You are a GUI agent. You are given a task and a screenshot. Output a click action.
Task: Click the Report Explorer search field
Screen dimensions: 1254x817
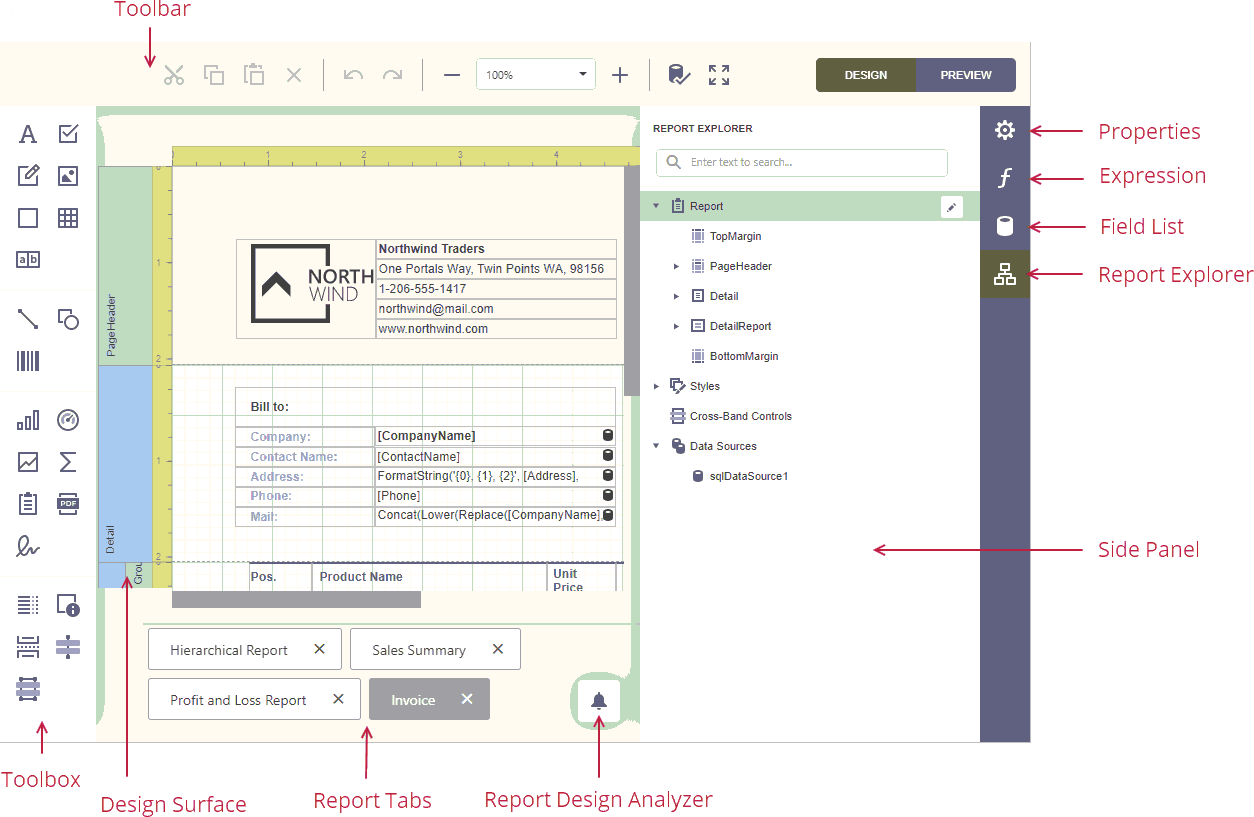(x=810, y=162)
